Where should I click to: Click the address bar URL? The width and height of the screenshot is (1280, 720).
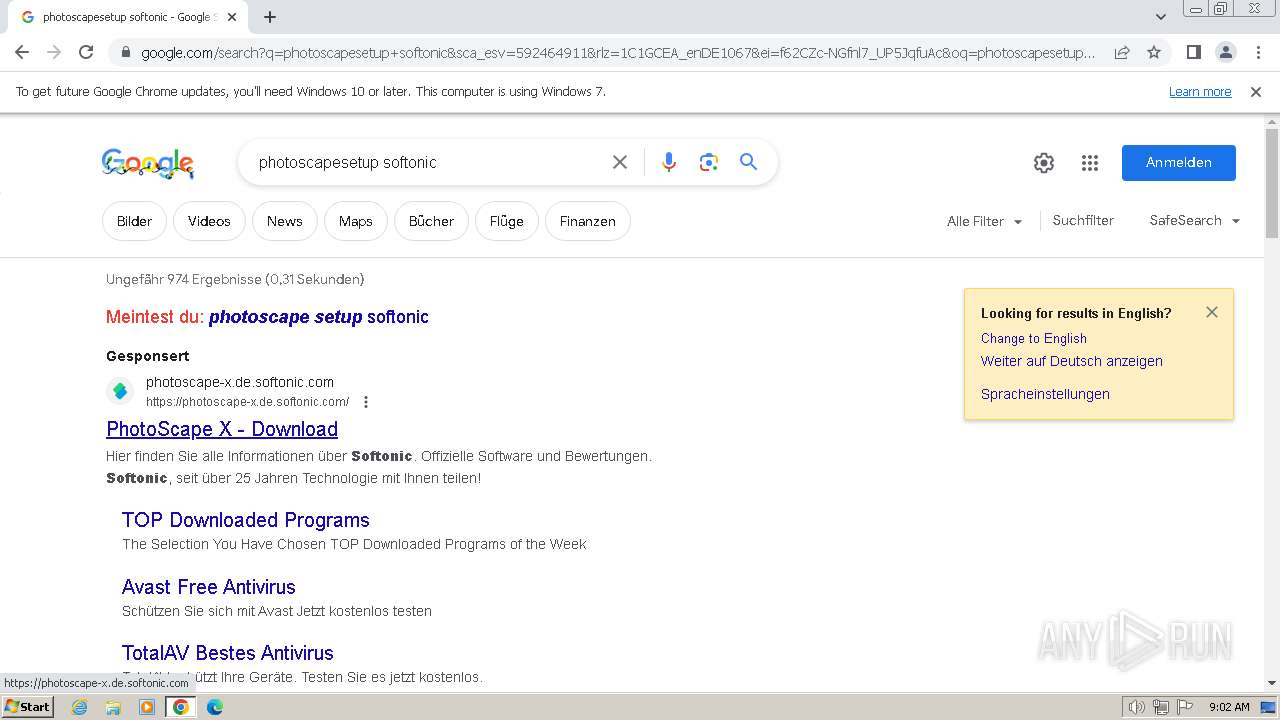point(618,53)
